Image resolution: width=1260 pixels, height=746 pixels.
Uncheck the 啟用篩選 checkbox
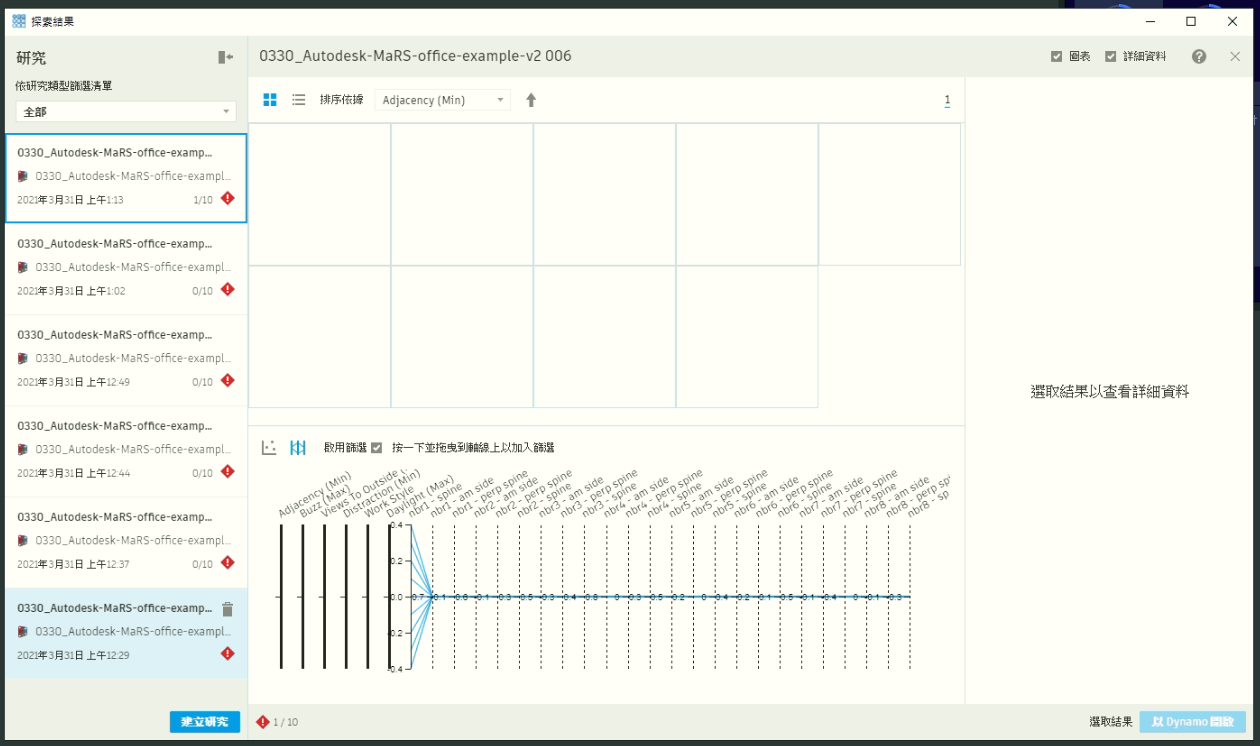[x=376, y=448]
